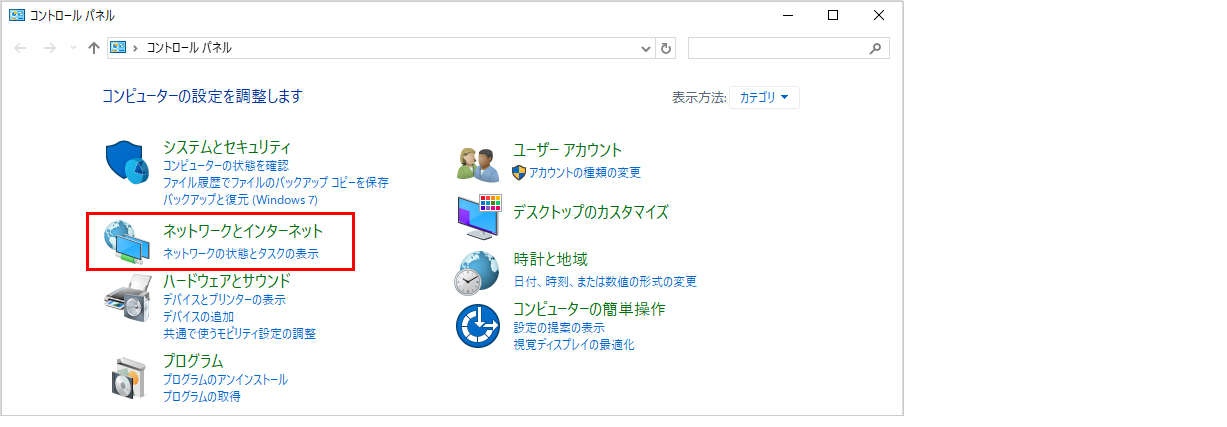The height and width of the screenshot is (427, 1227).
Task: Click the Programs disc box icon
Action: point(128,375)
